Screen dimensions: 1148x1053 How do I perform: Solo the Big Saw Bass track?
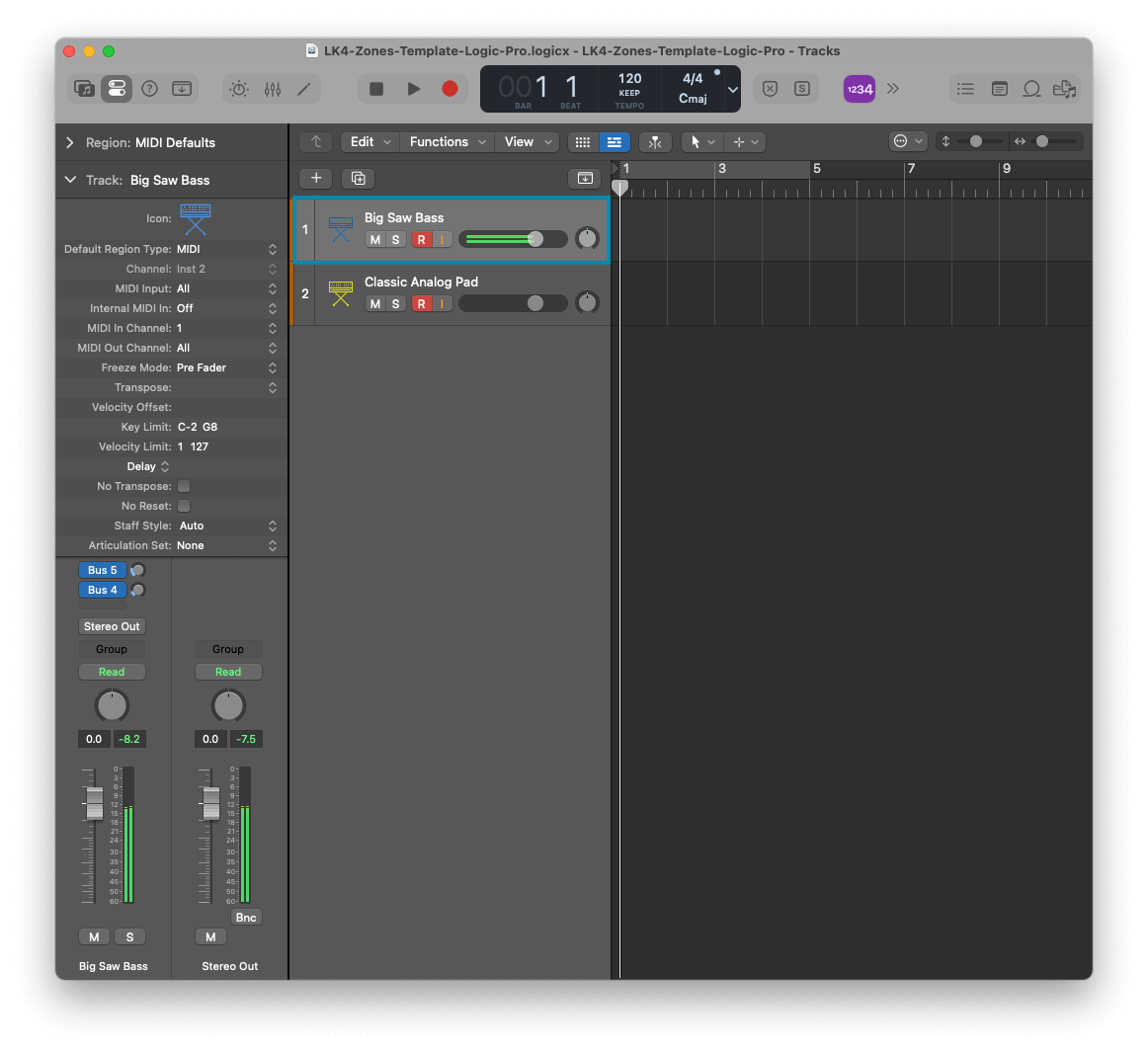pyautogui.click(x=395, y=239)
